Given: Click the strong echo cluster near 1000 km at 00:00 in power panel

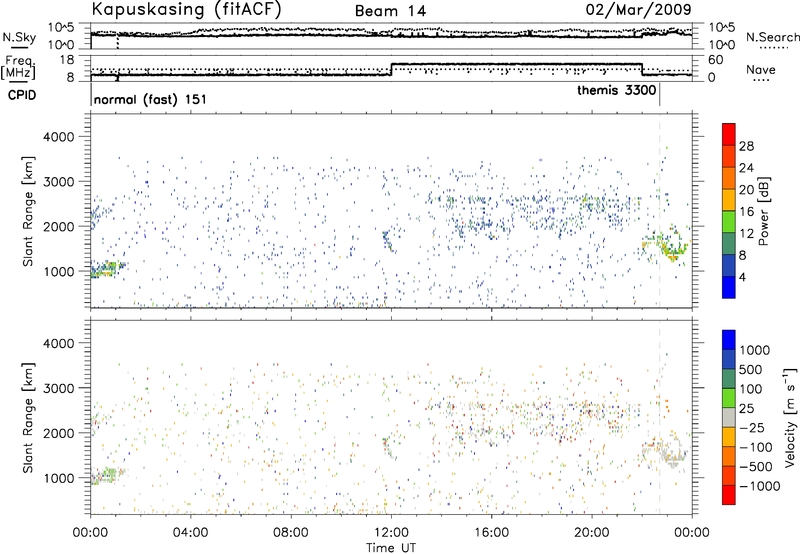Looking at the screenshot, I should click(107, 269).
